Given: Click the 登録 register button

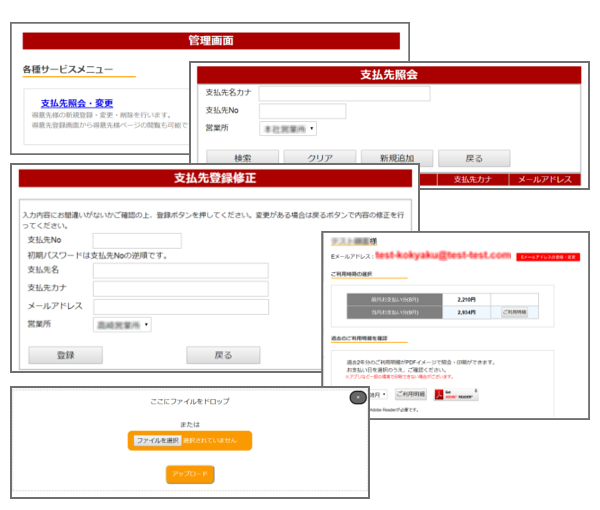Looking at the screenshot, I should click(65, 355).
